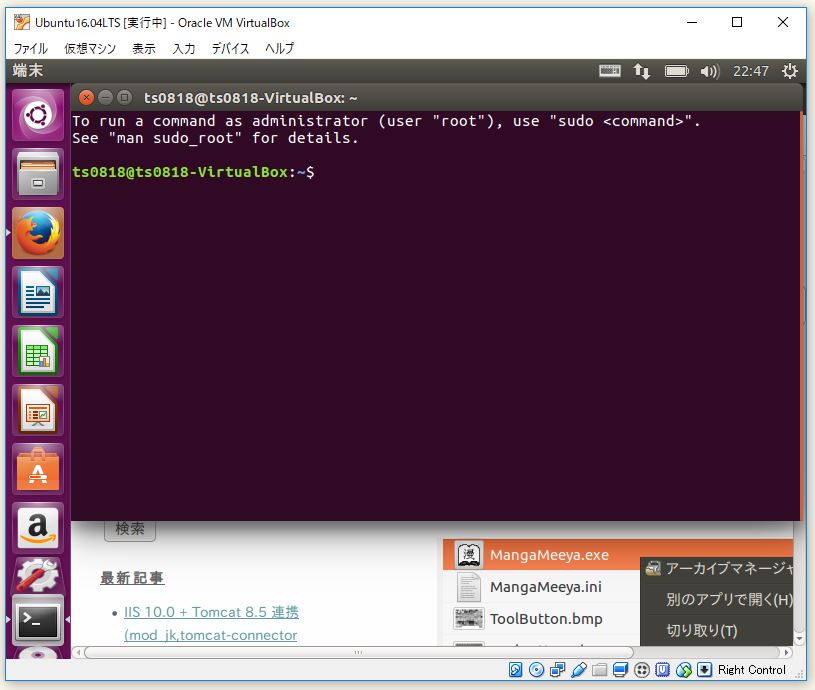This screenshot has height=690, width=815.
Task: Open System Settings gear-and-wrench icon
Action: [x=38, y=575]
